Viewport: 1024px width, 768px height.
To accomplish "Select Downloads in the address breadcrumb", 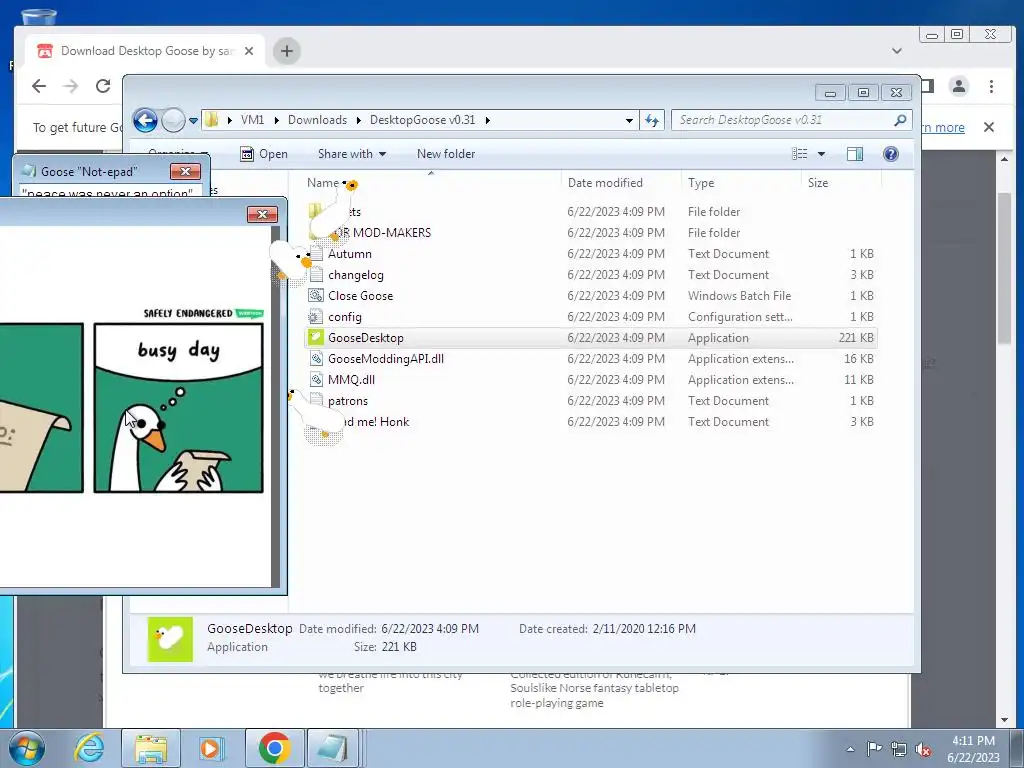I will point(317,120).
